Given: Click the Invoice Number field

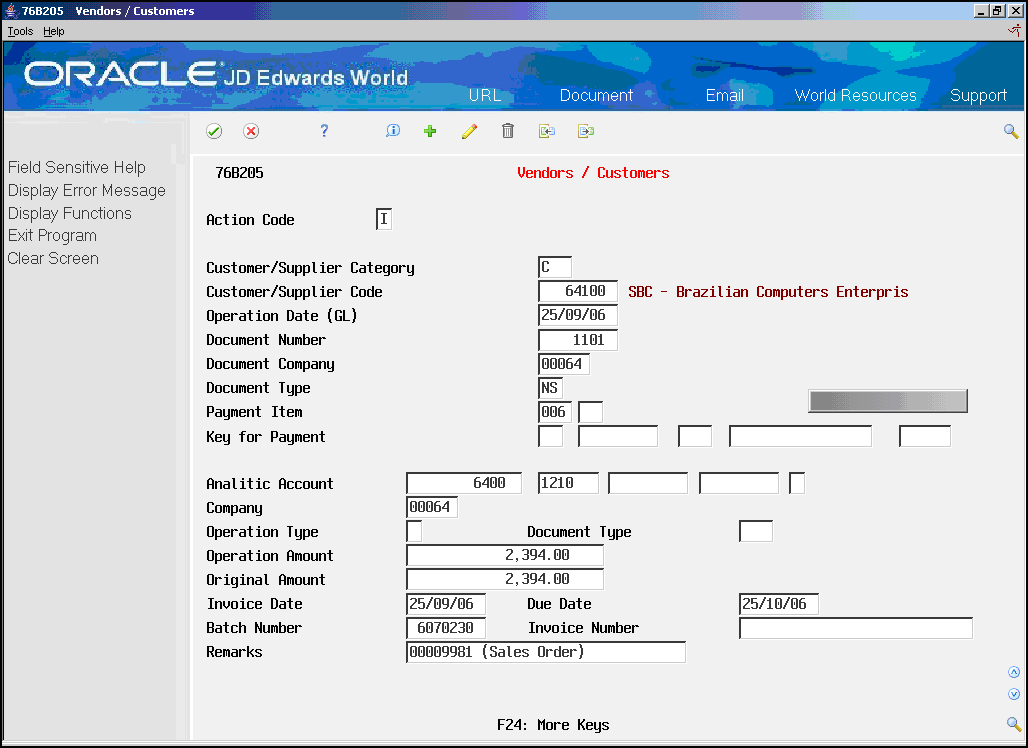Looking at the screenshot, I should [x=856, y=627].
